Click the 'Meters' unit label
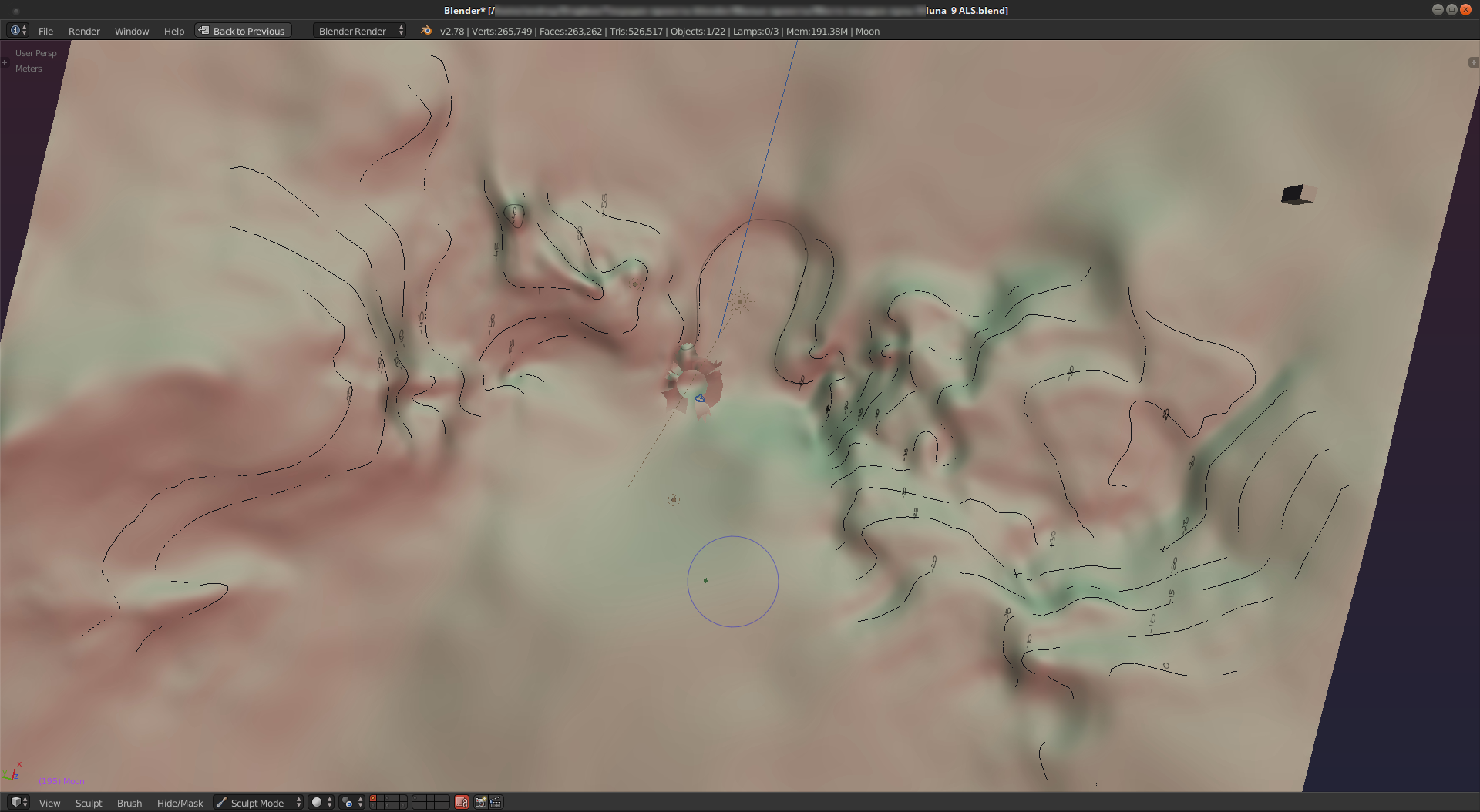This screenshot has height=812, width=1480. [29, 69]
